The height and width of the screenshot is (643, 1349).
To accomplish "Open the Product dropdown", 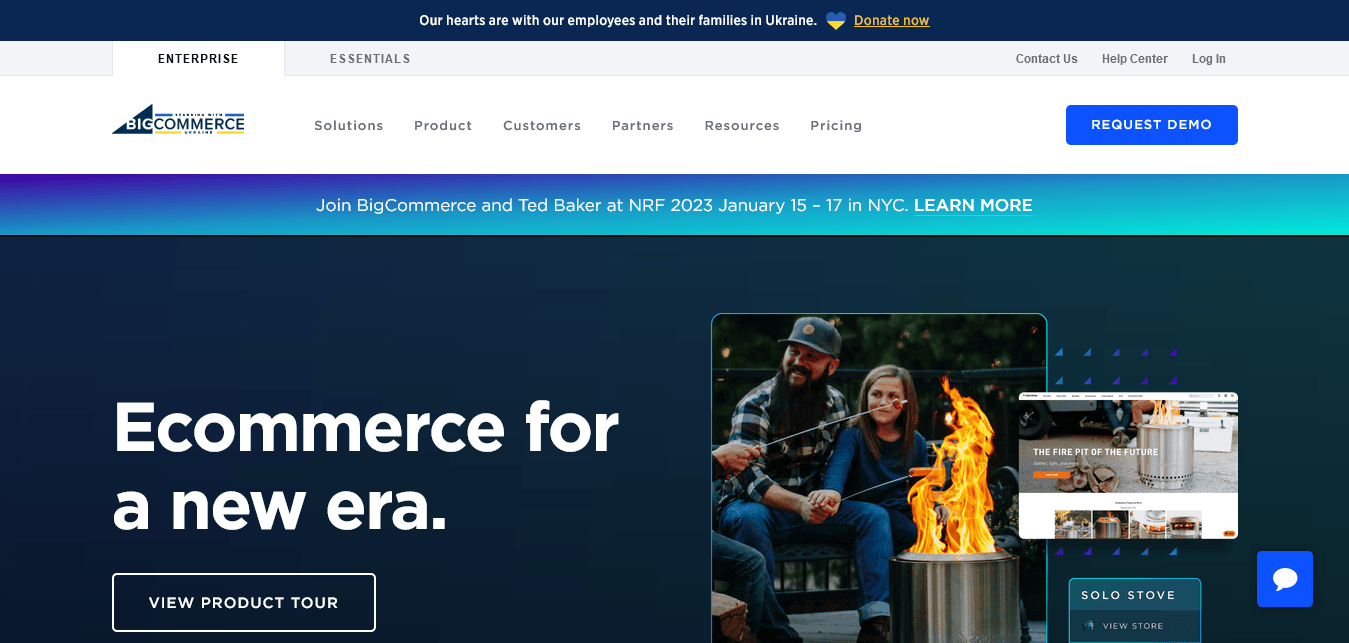I will point(442,125).
